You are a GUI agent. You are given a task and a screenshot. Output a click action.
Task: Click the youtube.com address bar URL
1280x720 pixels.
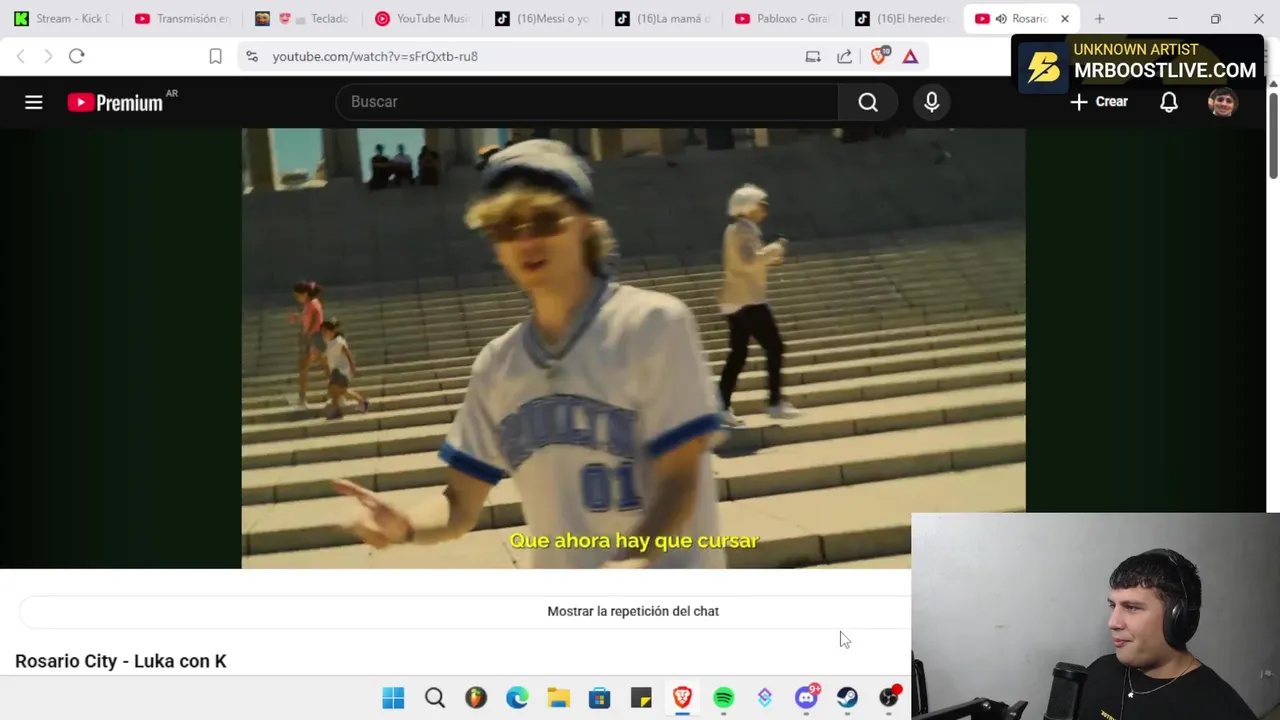375,57
